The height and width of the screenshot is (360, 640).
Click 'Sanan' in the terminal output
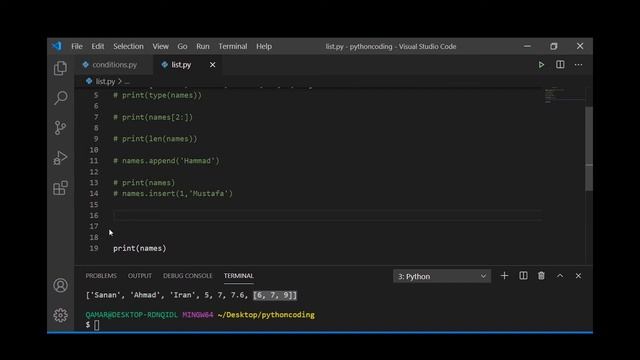click(x=105, y=295)
